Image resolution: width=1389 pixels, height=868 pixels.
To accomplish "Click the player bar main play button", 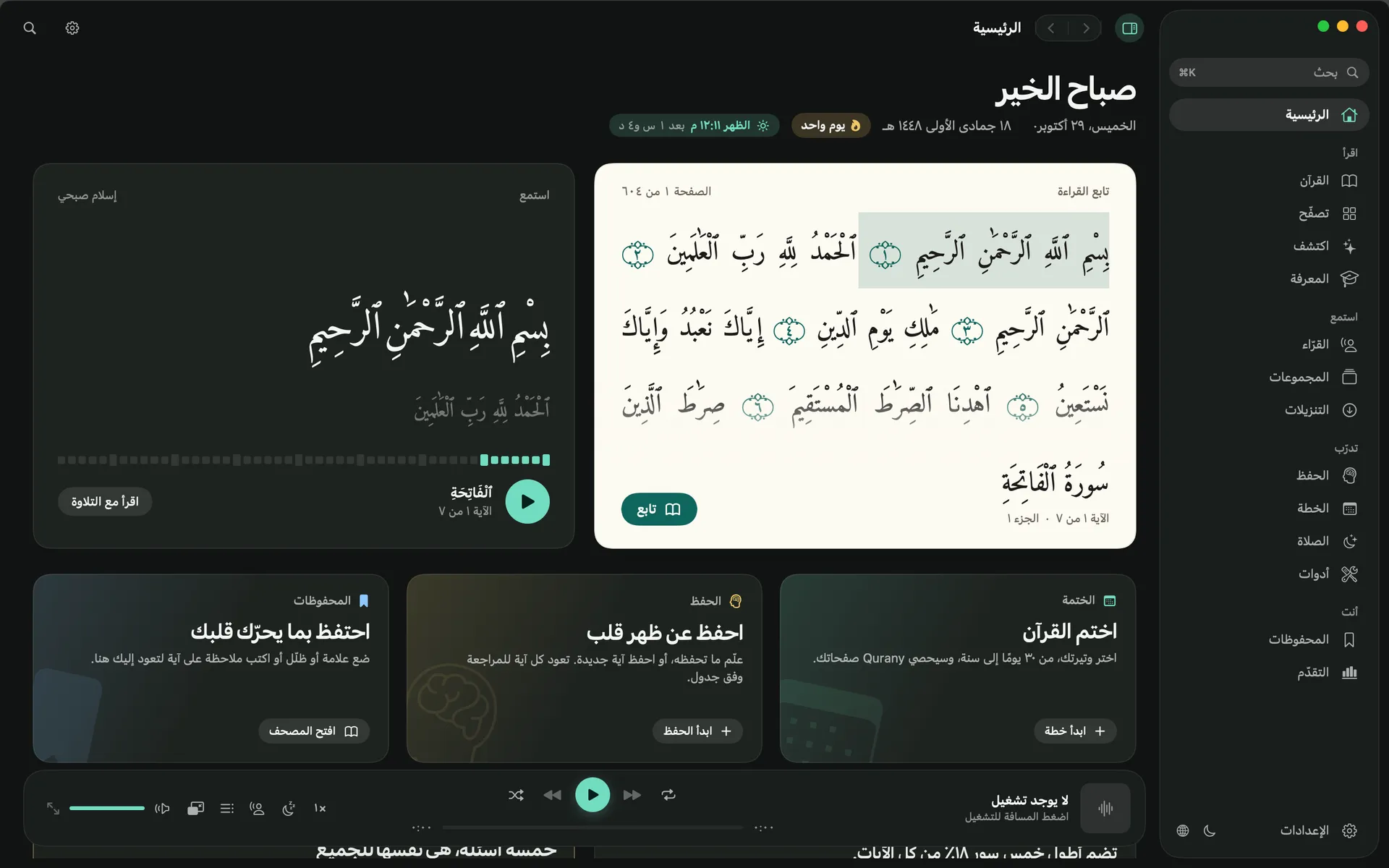I will (x=592, y=795).
